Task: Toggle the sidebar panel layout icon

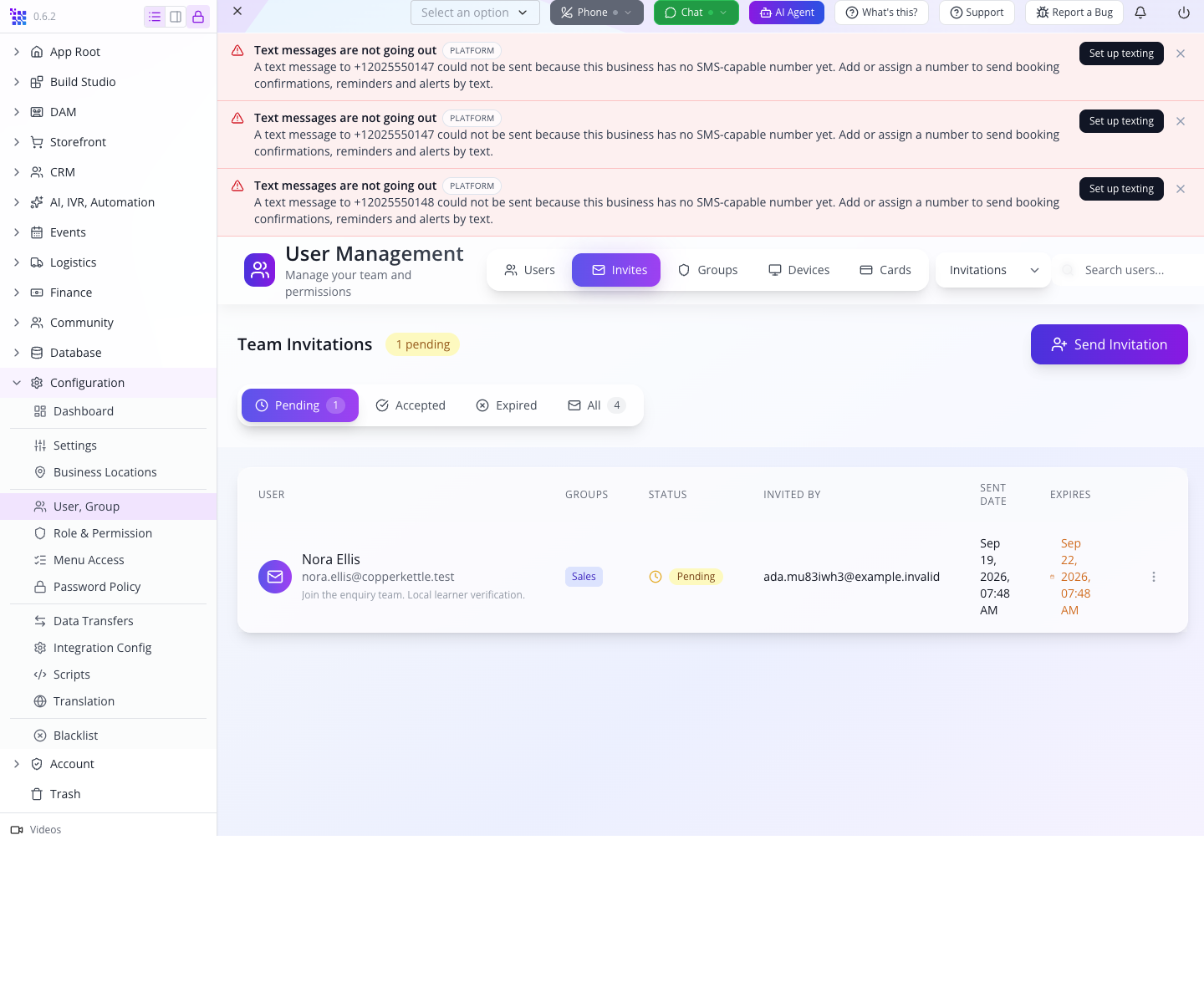Action: [176, 17]
